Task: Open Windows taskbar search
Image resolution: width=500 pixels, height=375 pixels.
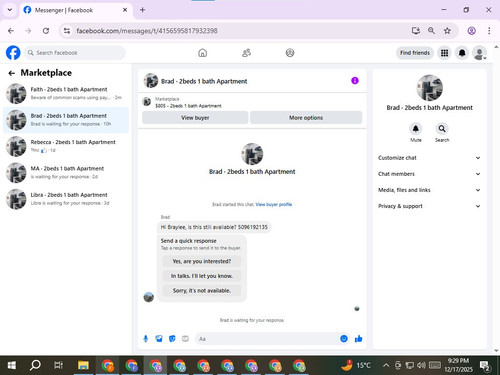Action: tap(35, 365)
